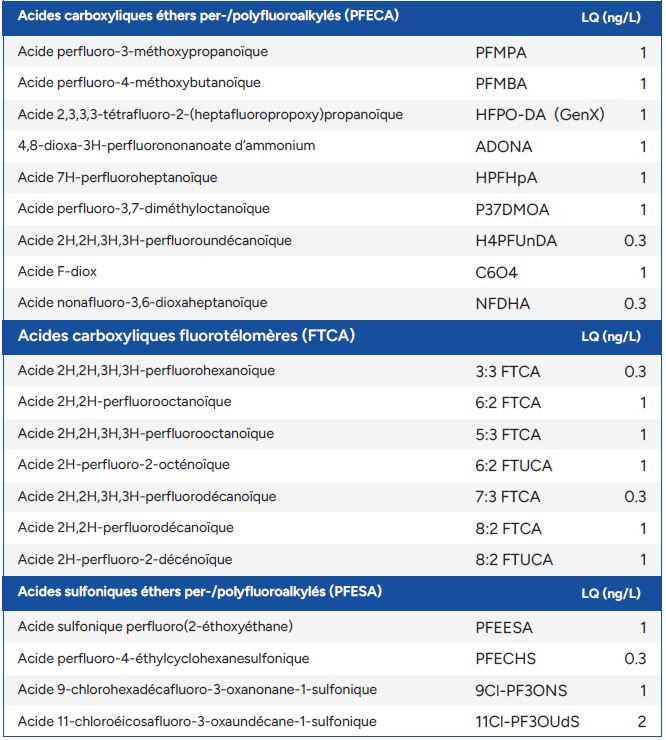Click the PFMPA abbreviation cell
666x740 pixels.
click(501, 53)
